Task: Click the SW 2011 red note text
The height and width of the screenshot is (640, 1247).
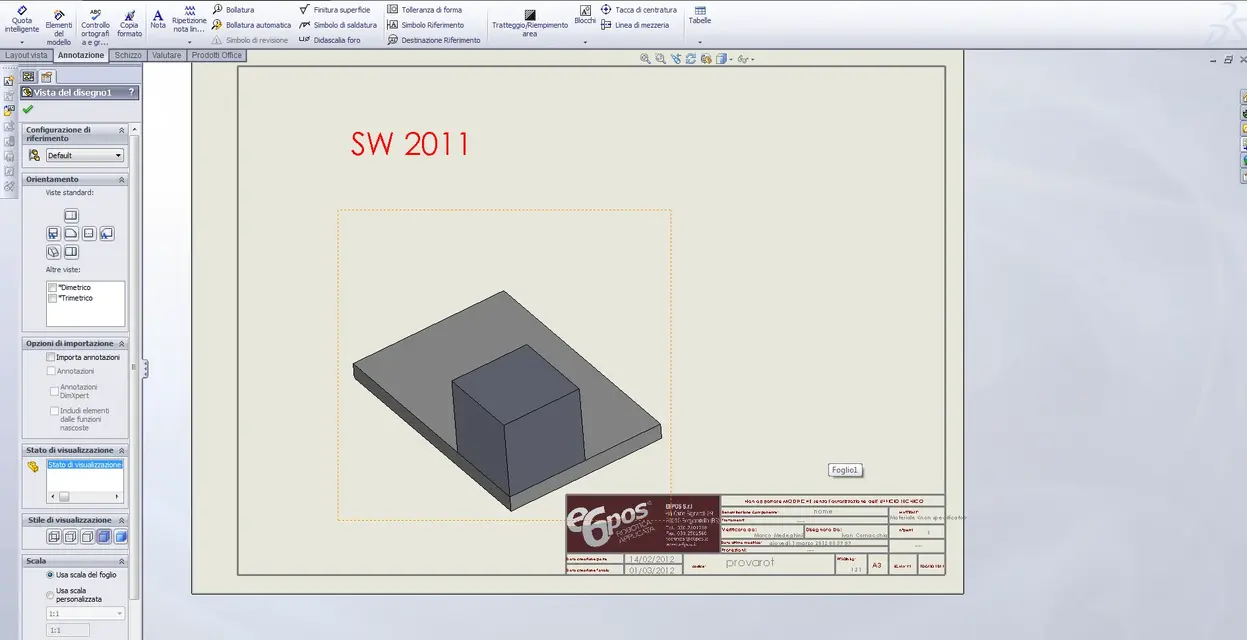Action: pos(410,145)
